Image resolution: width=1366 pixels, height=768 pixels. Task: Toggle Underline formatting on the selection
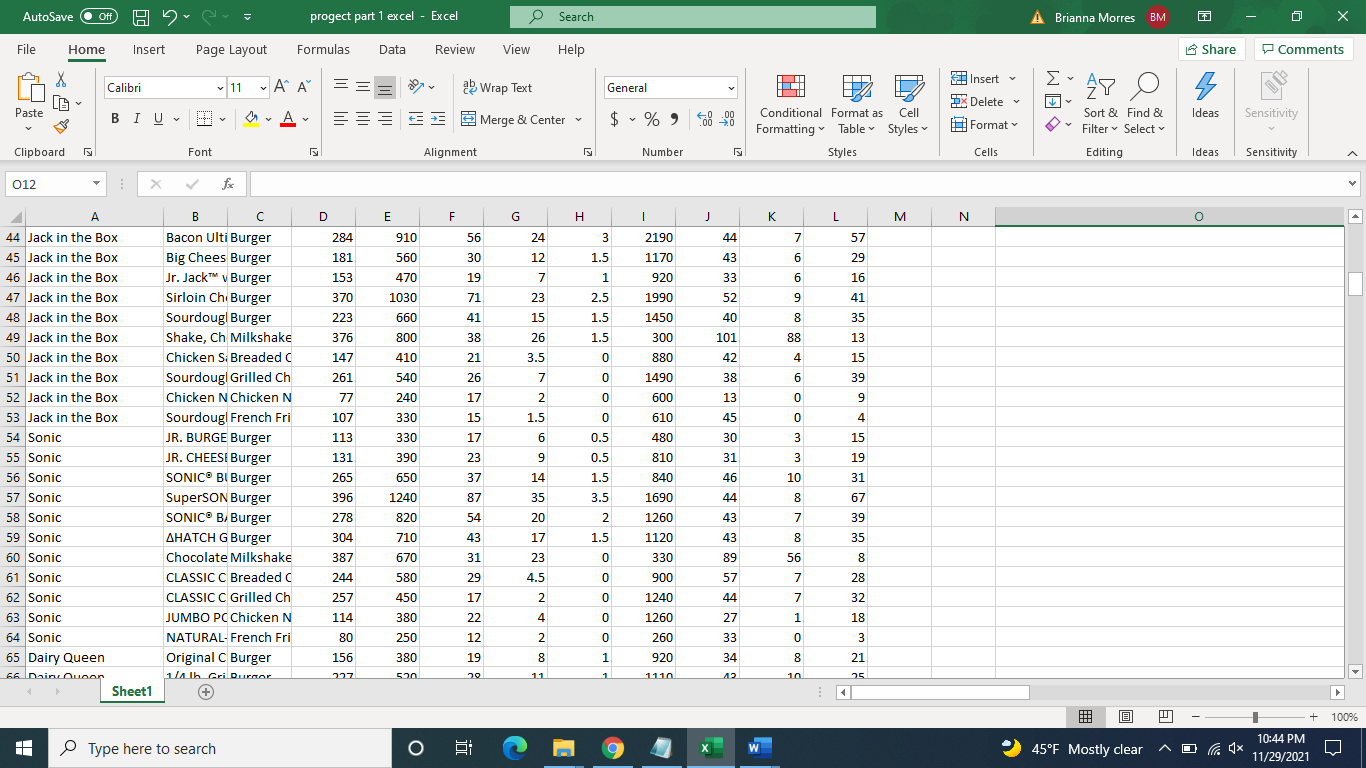[x=157, y=118]
